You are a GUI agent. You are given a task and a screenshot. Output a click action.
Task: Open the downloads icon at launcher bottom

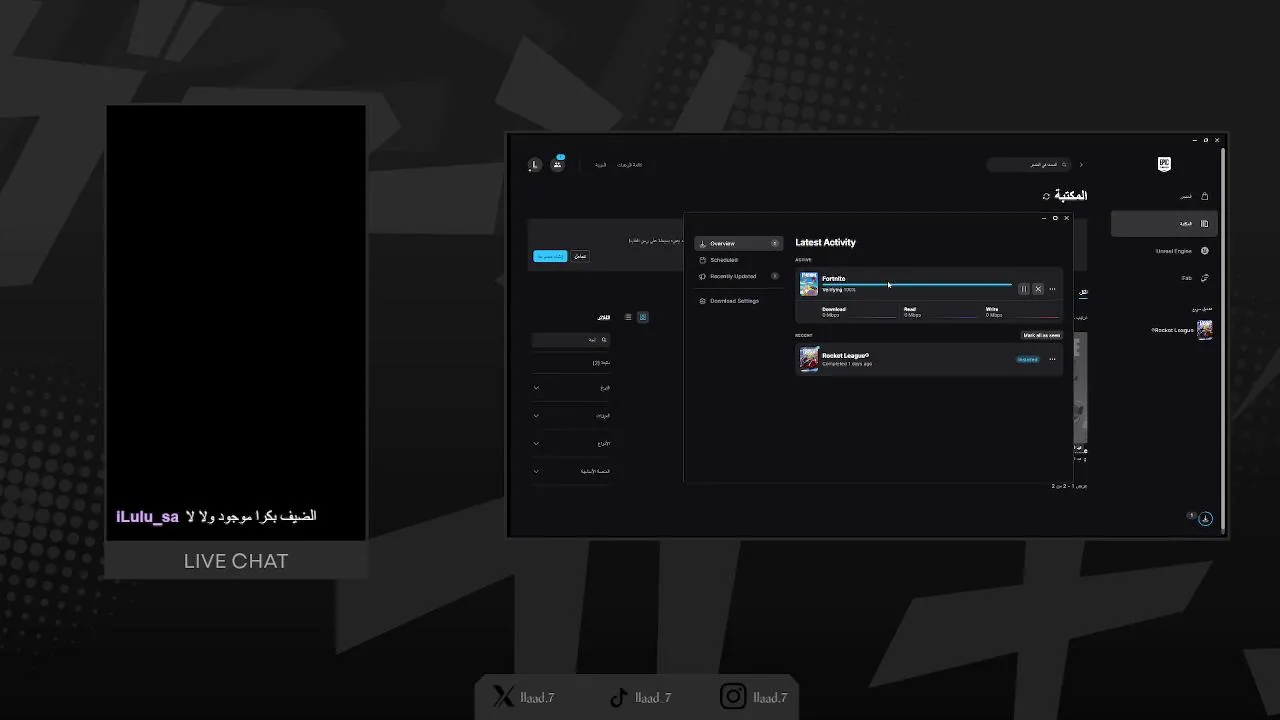(x=1205, y=518)
